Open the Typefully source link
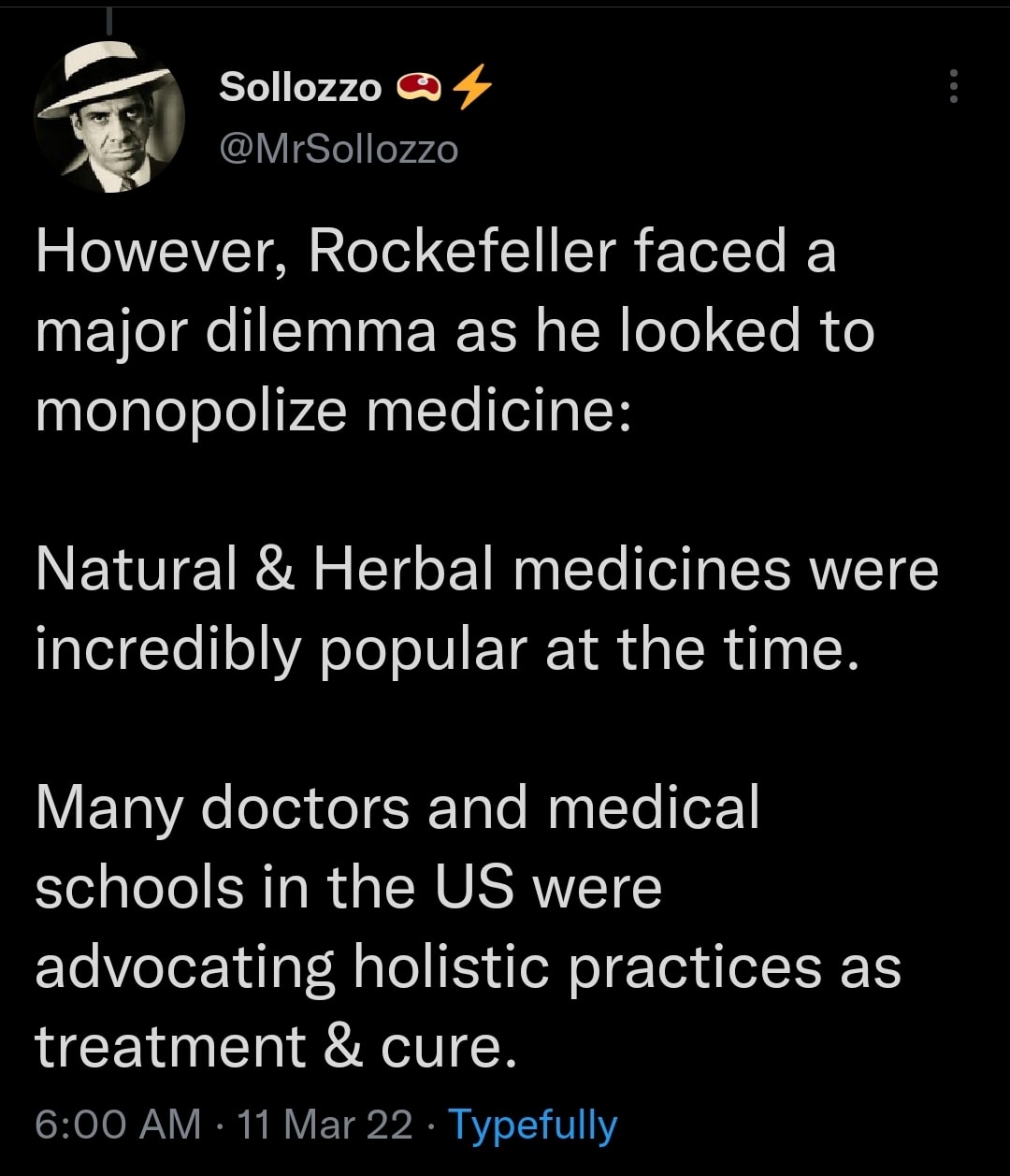Image resolution: width=1010 pixels, height=1176 pixels. (533, 1124)
